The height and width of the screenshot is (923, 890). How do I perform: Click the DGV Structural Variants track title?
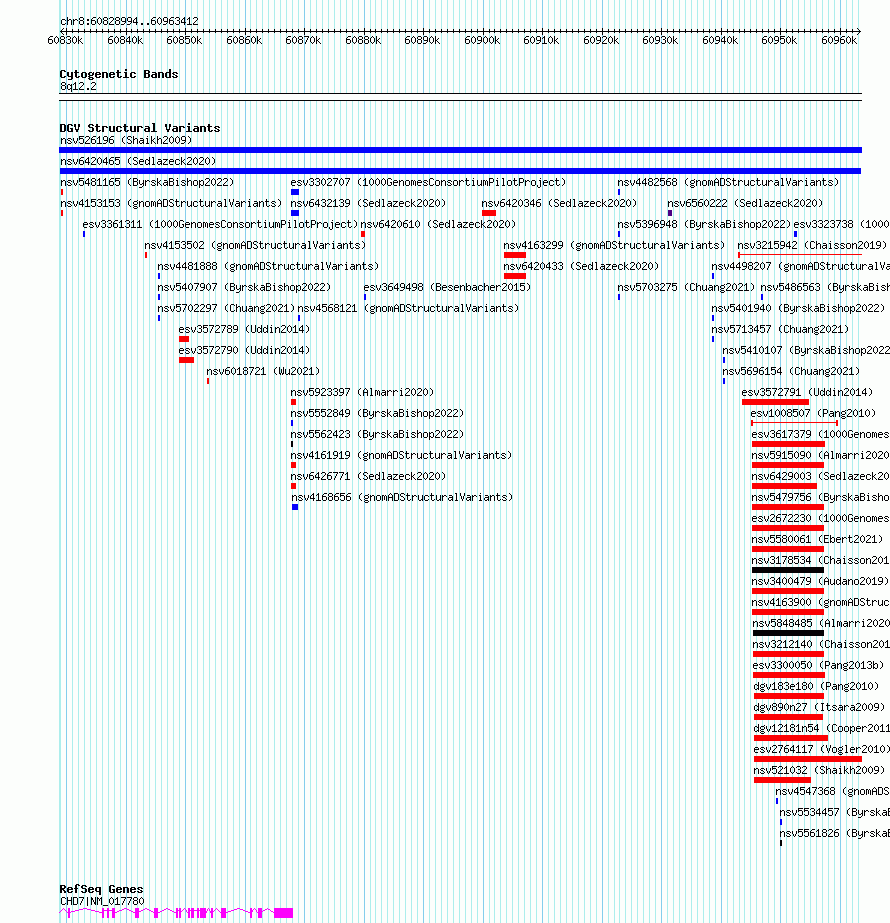tap(140, 128)
